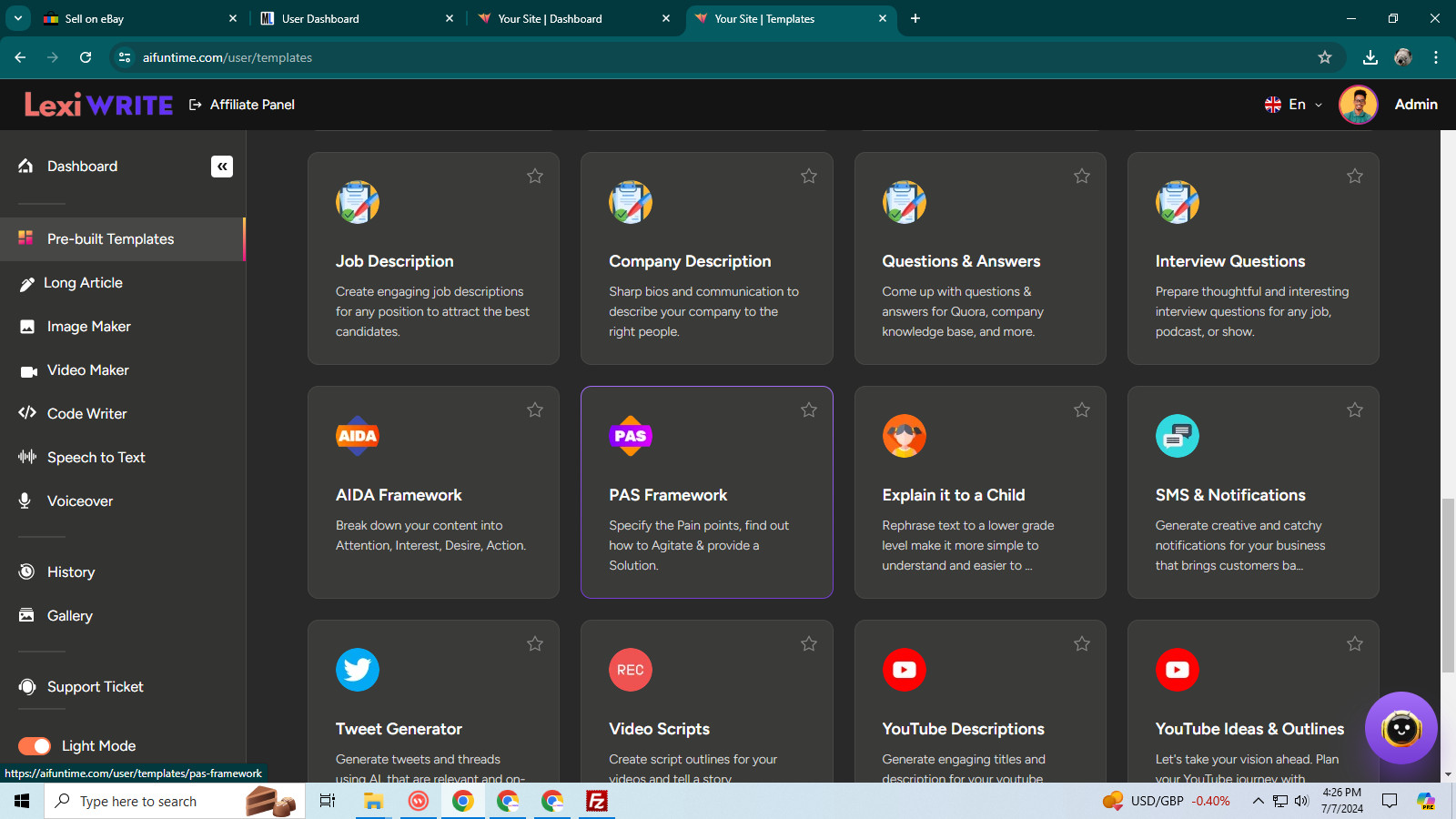Open the AIDA Framework template icon
Image resolution: width=1456 pixels, height=819 pixels.
click(x=358, y=436)
